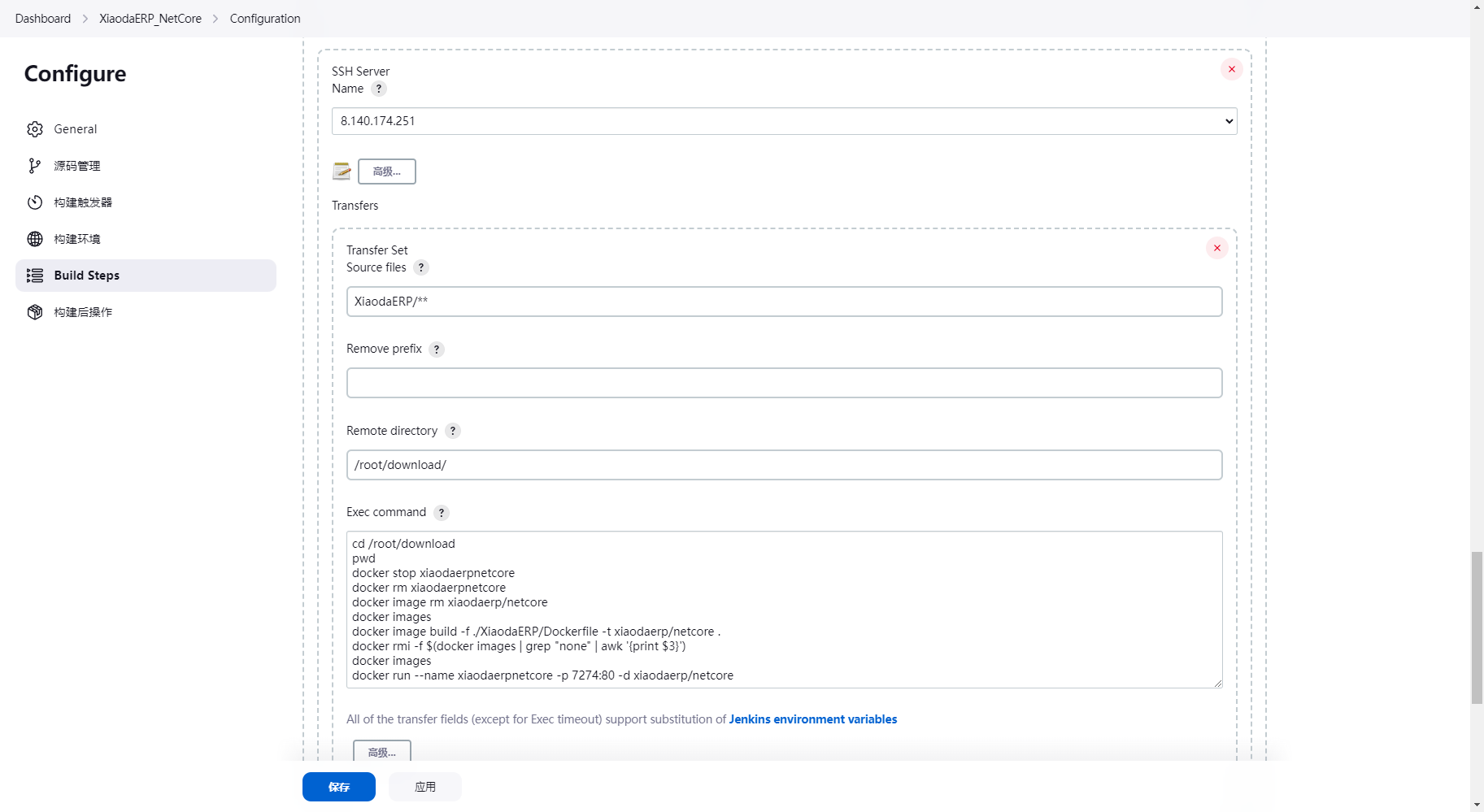Show help for Exec command
The width and height of the screenshot is (1484, 812).
coord(442,513)
